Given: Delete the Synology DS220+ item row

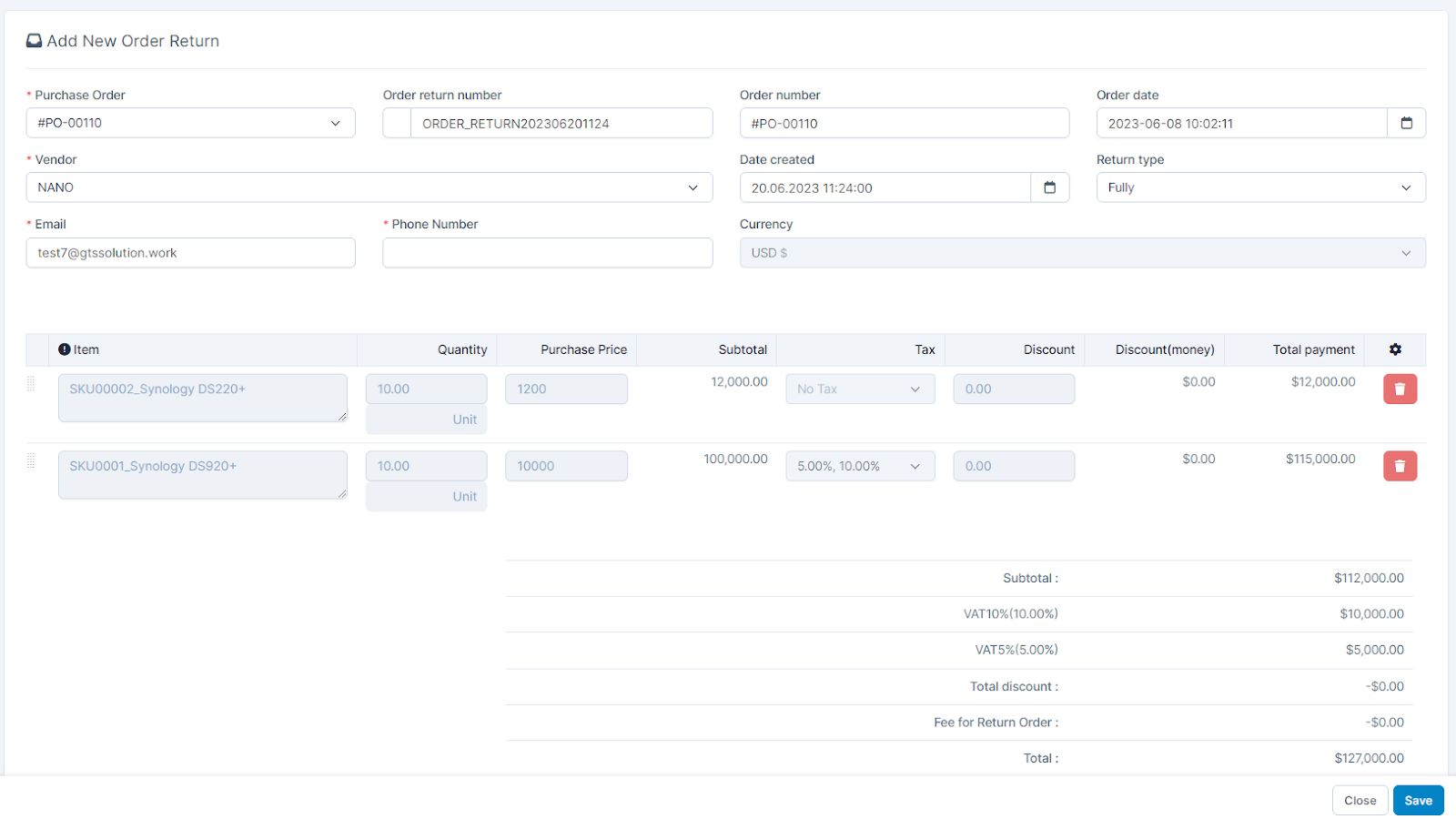Looking at the screenshot, I should [1400, 389].
